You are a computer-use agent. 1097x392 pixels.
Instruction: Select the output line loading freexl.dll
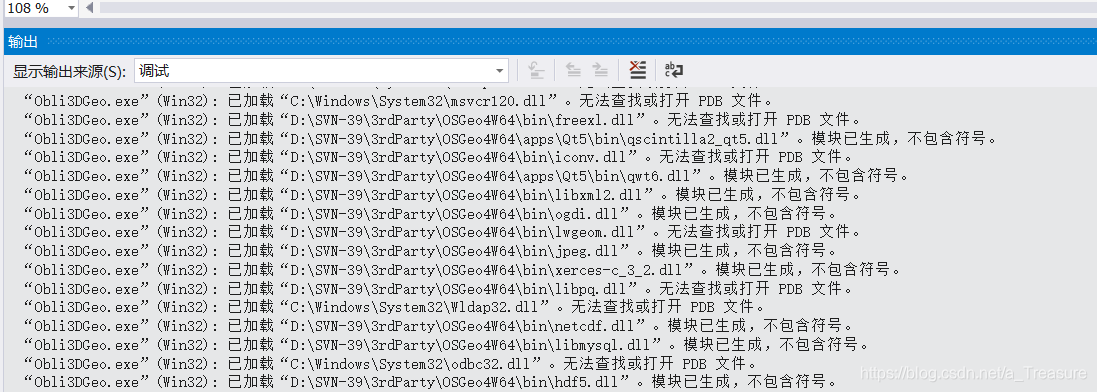[442, 119]
